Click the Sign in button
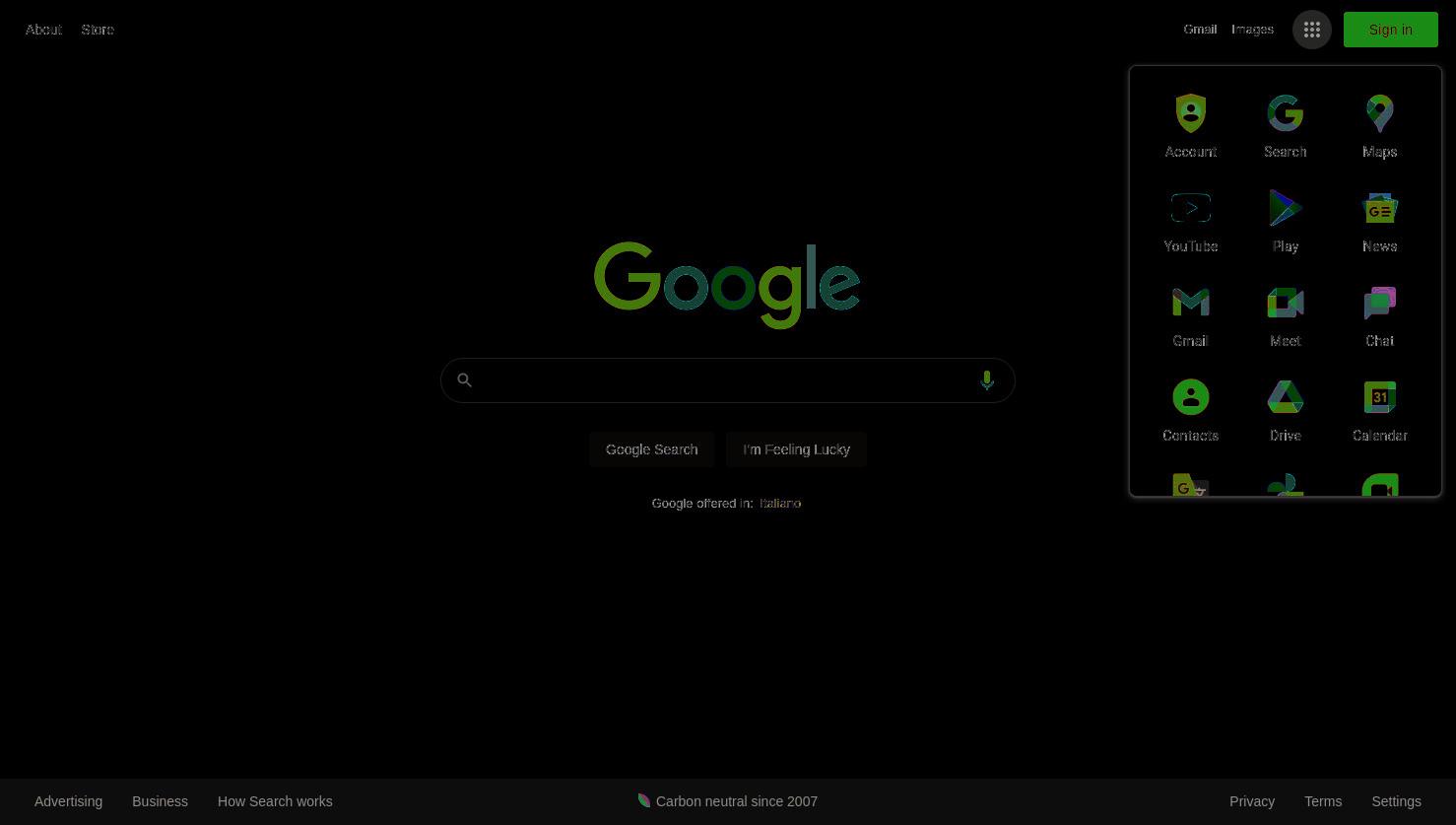1456x825 pixels. point(1390,30)
